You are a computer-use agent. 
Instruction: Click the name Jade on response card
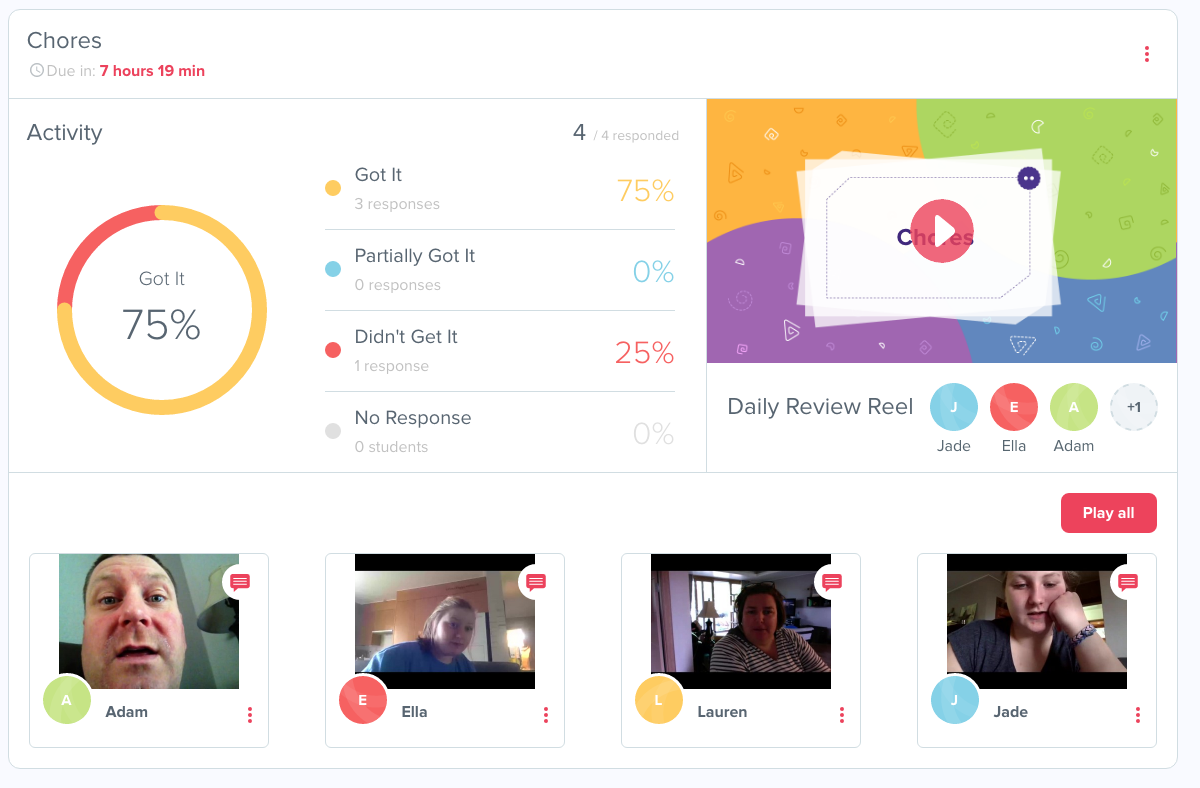coord(1011,712)
